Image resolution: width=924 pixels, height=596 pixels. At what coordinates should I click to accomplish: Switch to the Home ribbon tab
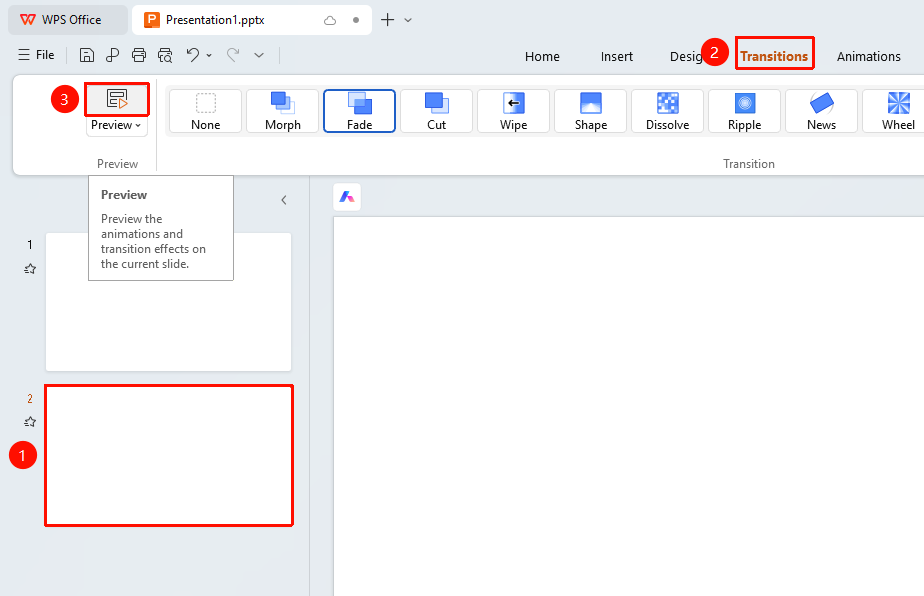click(x=542, y=57)
